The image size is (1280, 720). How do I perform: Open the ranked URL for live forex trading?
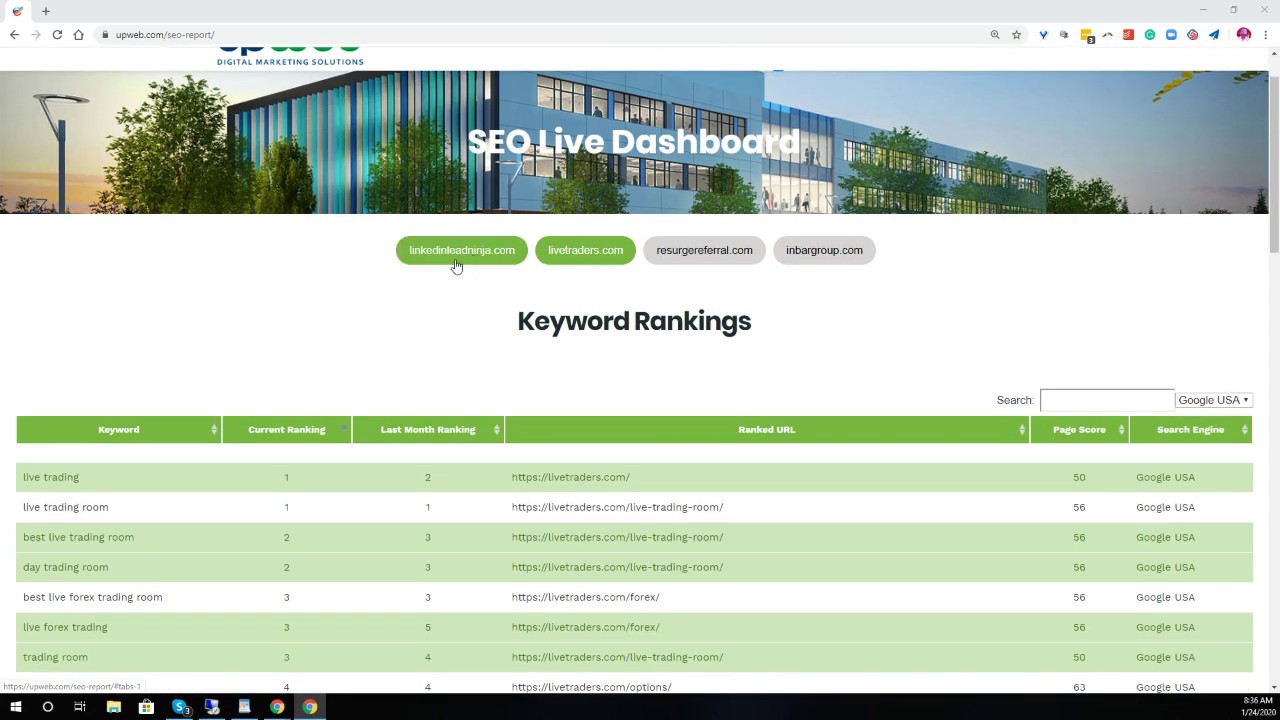point(585,627)
